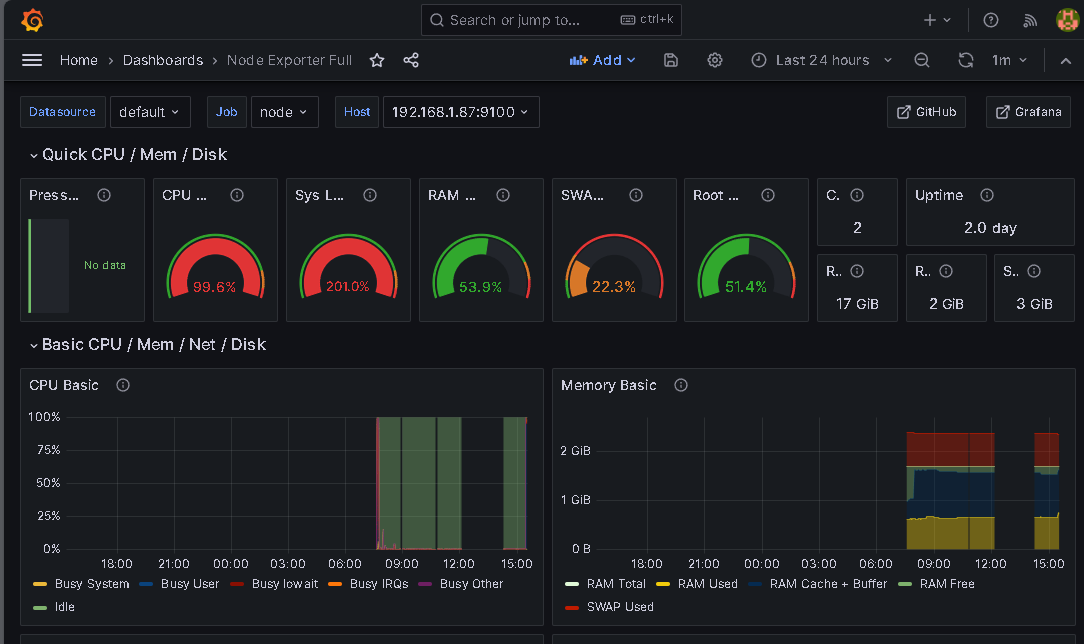Click the Root FS 51.4% gauge

747,267
